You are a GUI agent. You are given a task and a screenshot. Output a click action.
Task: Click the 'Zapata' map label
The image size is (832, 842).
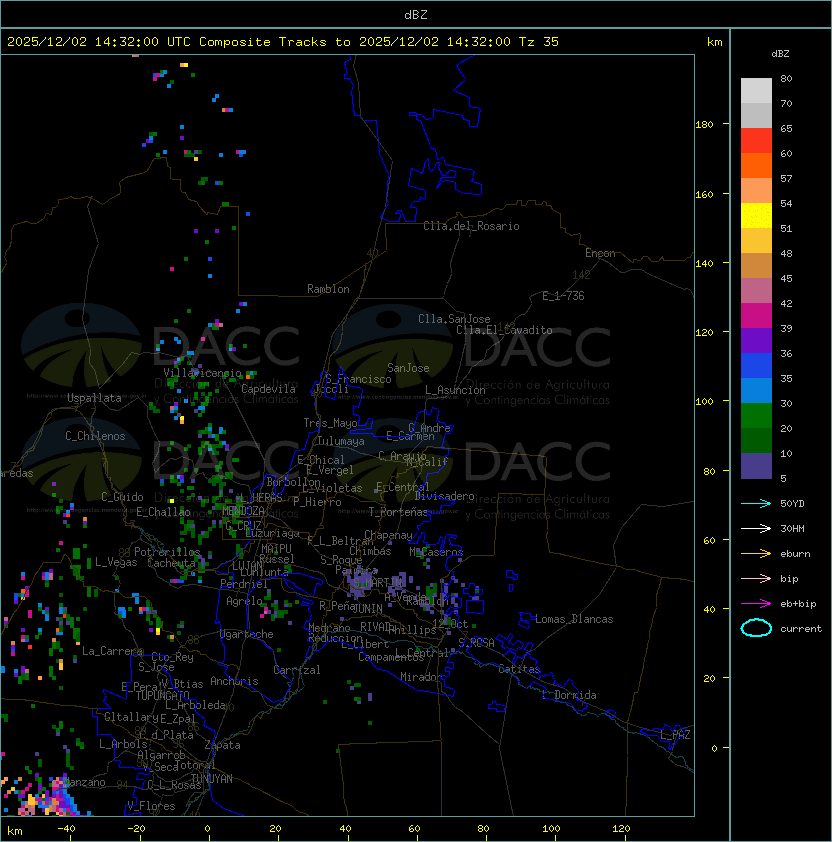pos(222,745)
